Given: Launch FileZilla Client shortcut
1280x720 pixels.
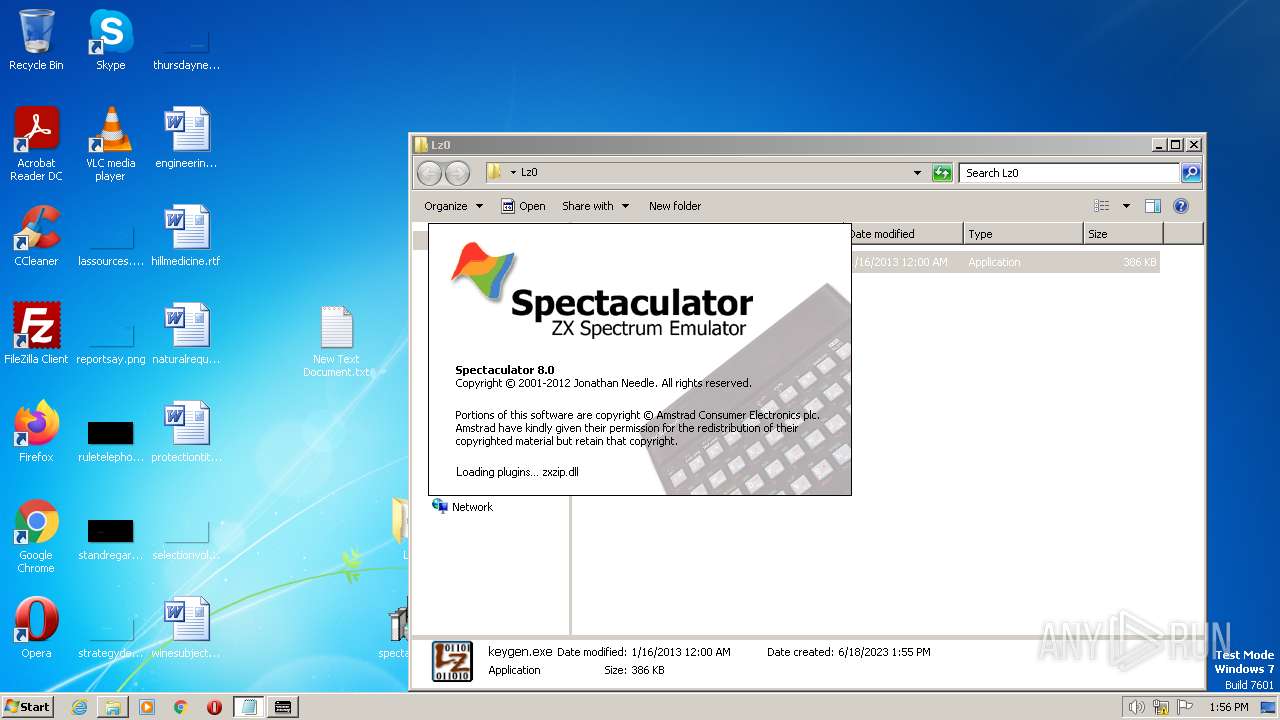Looking at the screenshot, I should pos(36,334).
